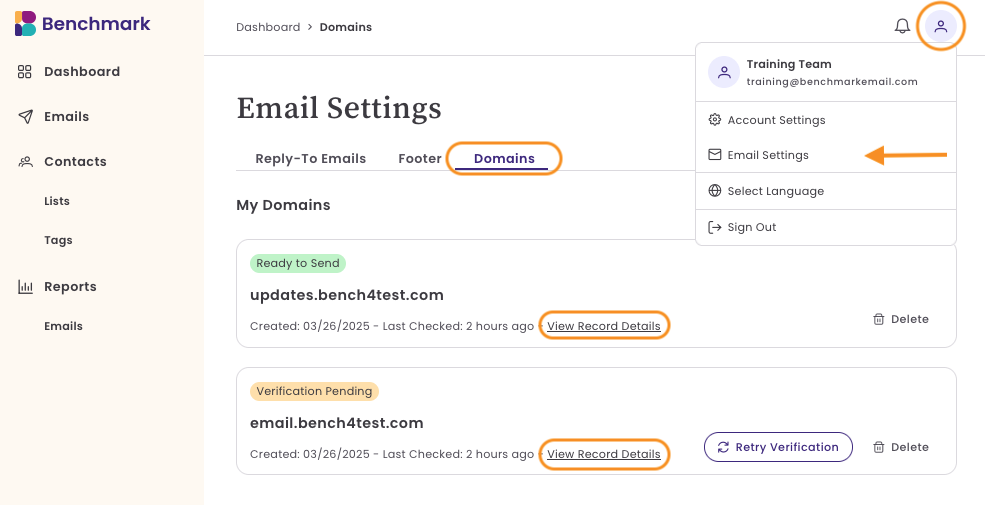Click the Contacts people icon
This screenshot has height=505, width=985.
click(25, 161)
